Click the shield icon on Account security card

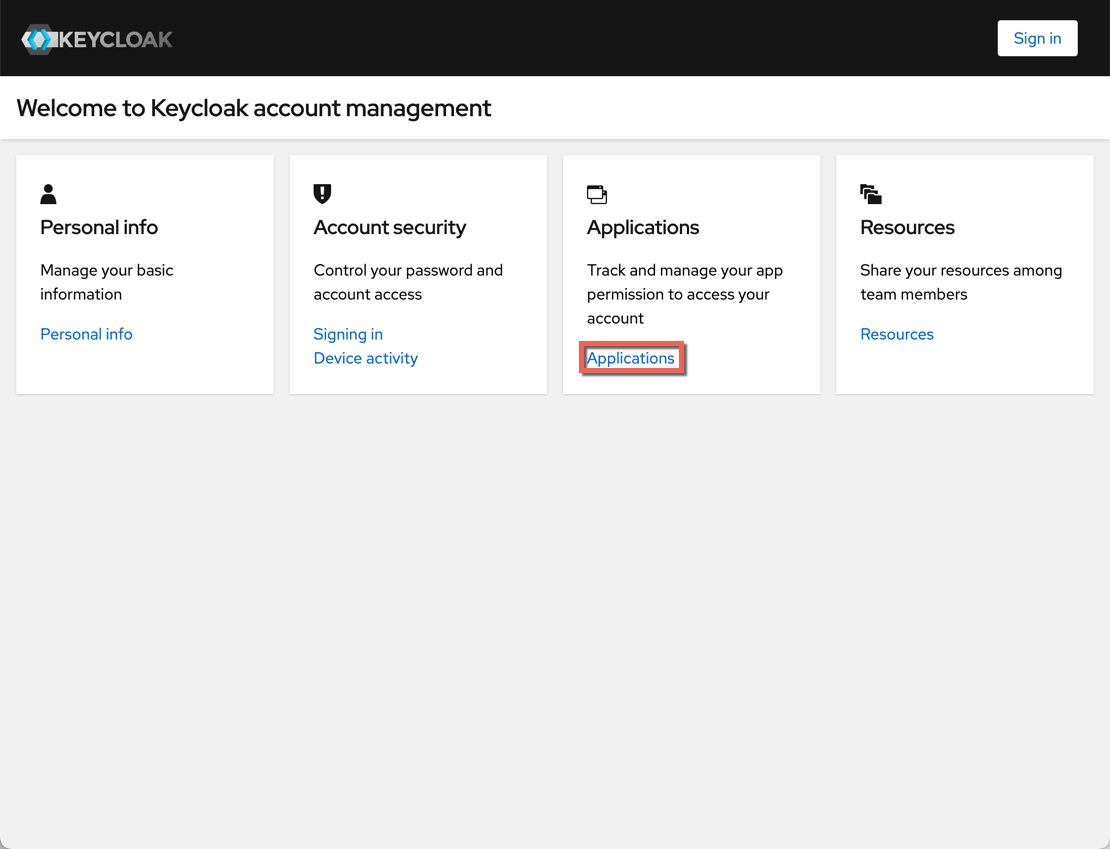tap(322, 194)
